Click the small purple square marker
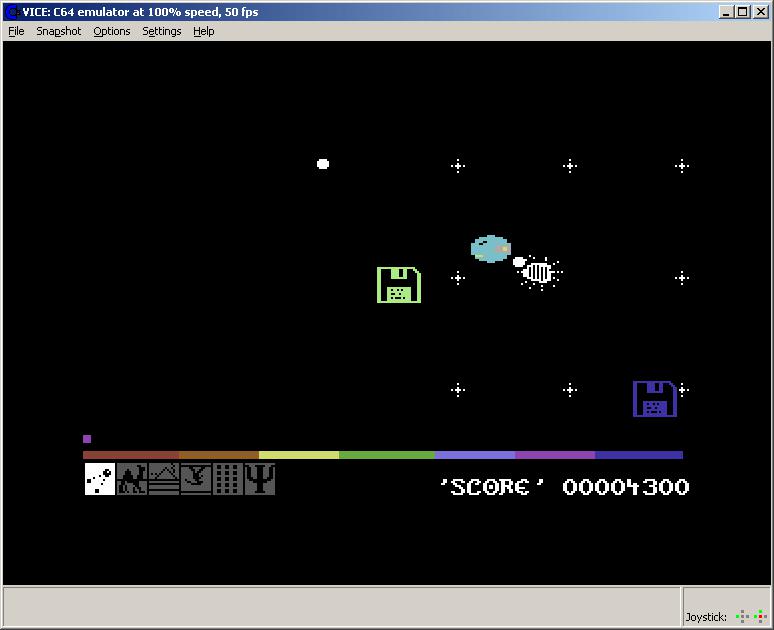The height and width of the screenshot is (630, 774). pyautogui.click(x=87, y=439)
